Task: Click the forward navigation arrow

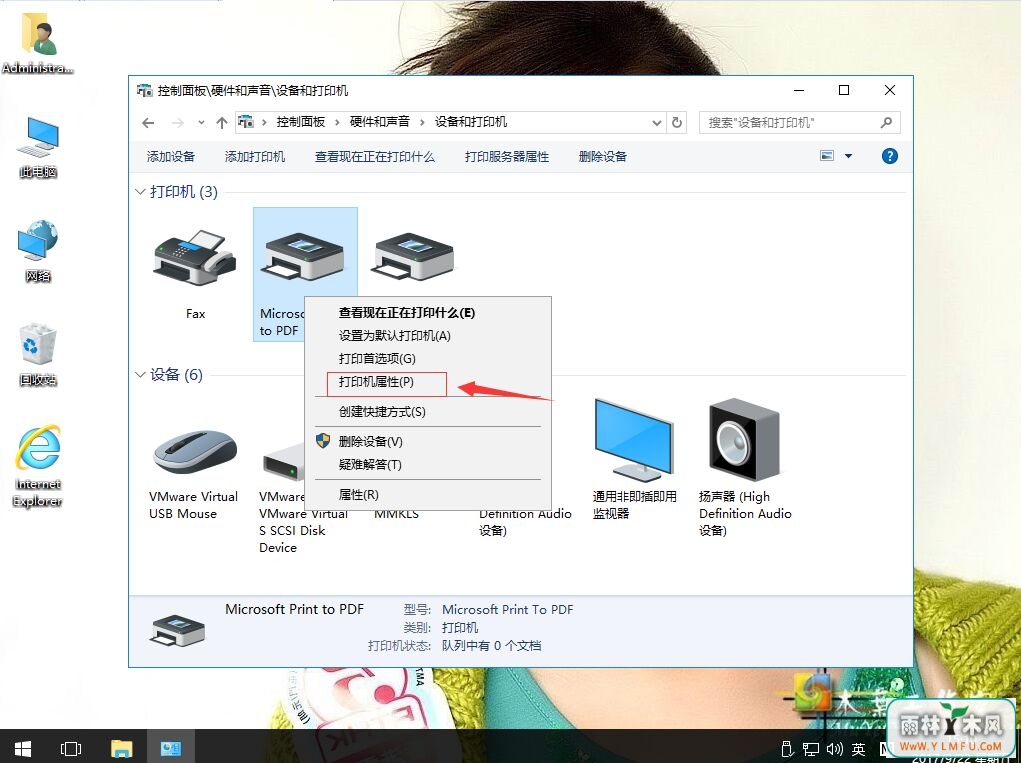Action: [178, 122]
